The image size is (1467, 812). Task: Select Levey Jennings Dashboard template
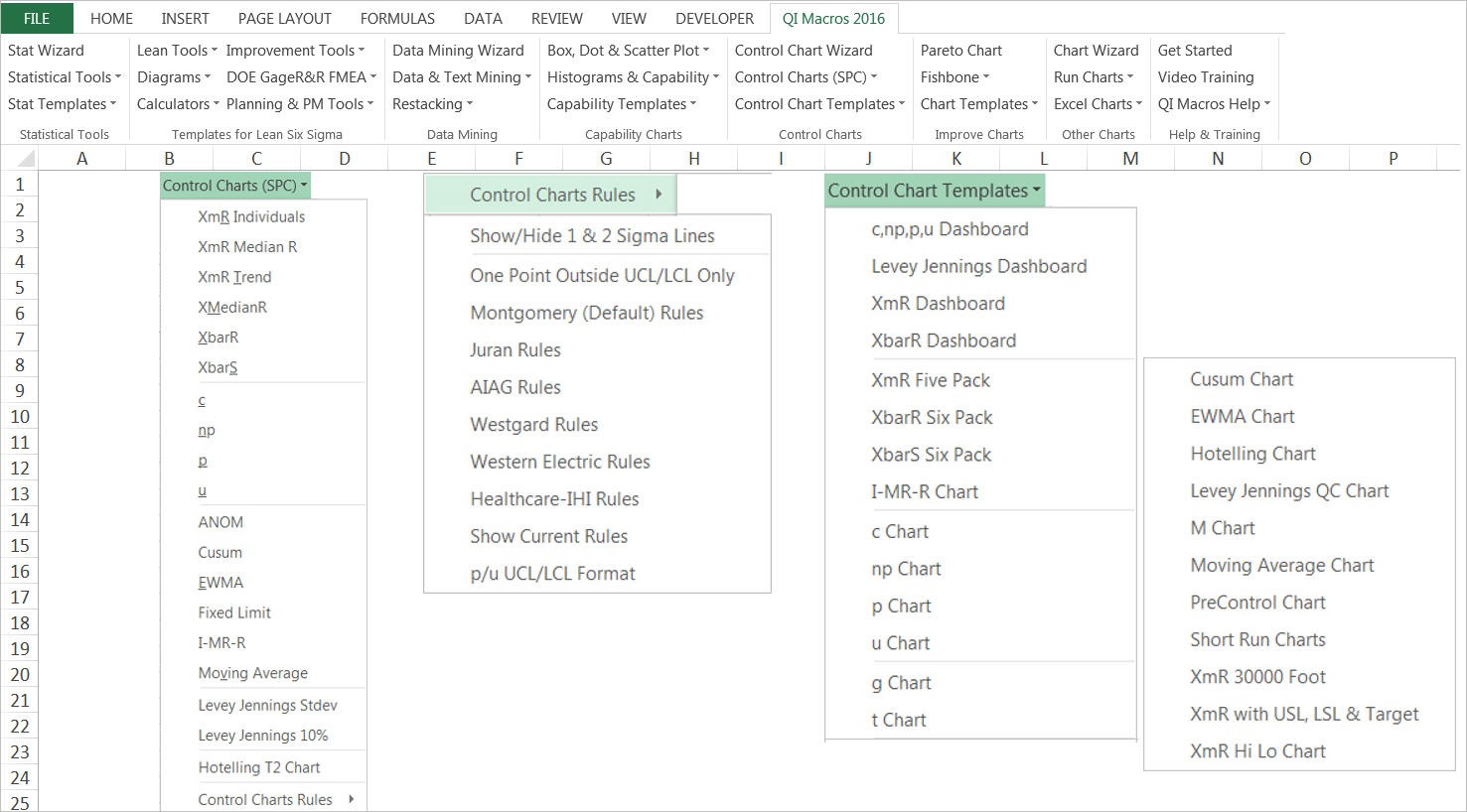click(x=980, y=266)
